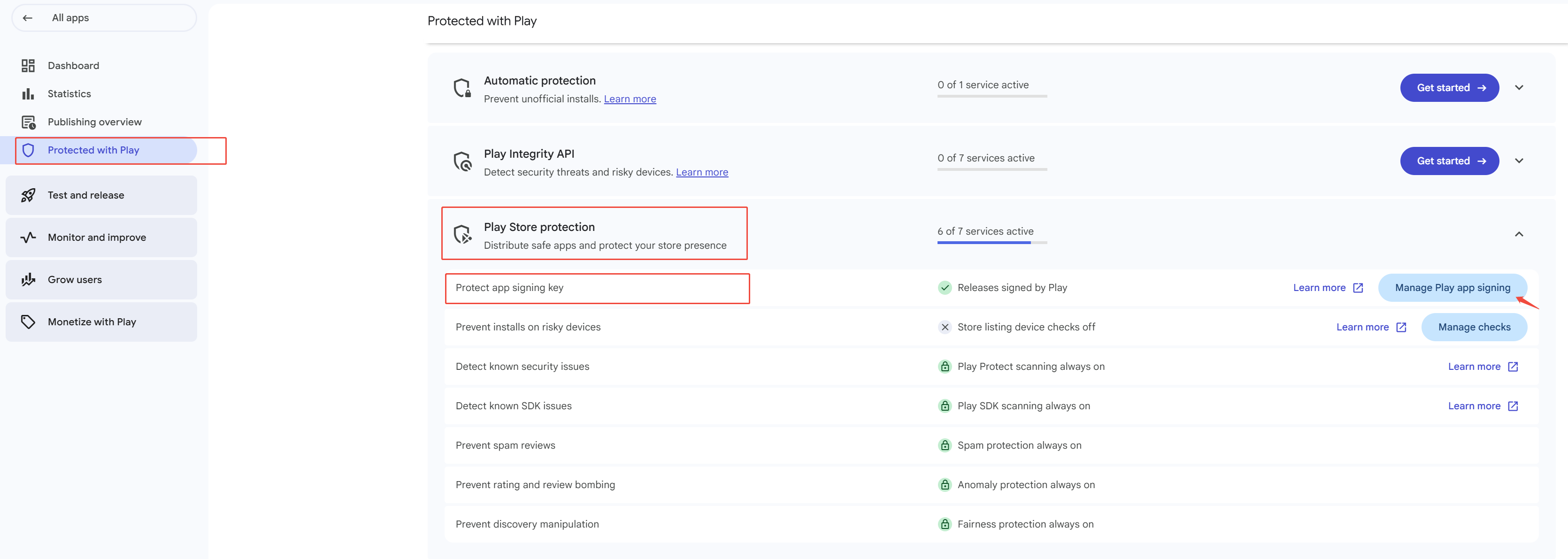Click the Test and release rocket icon

tap(28, 195)
